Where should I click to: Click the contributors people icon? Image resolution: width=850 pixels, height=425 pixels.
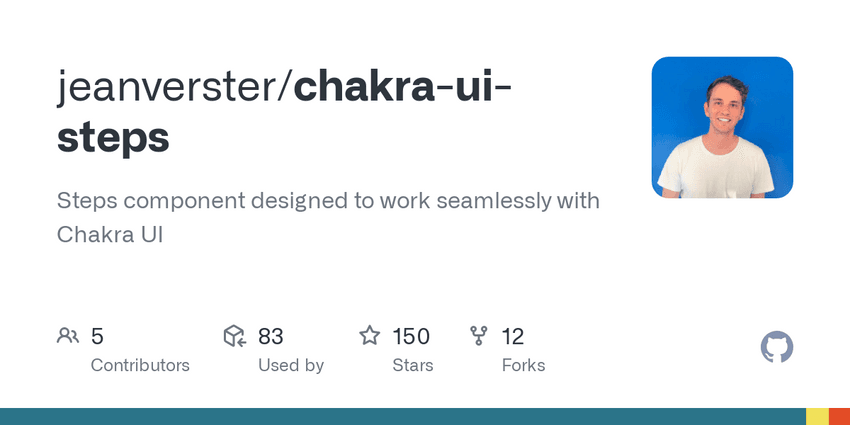(68, 336)
